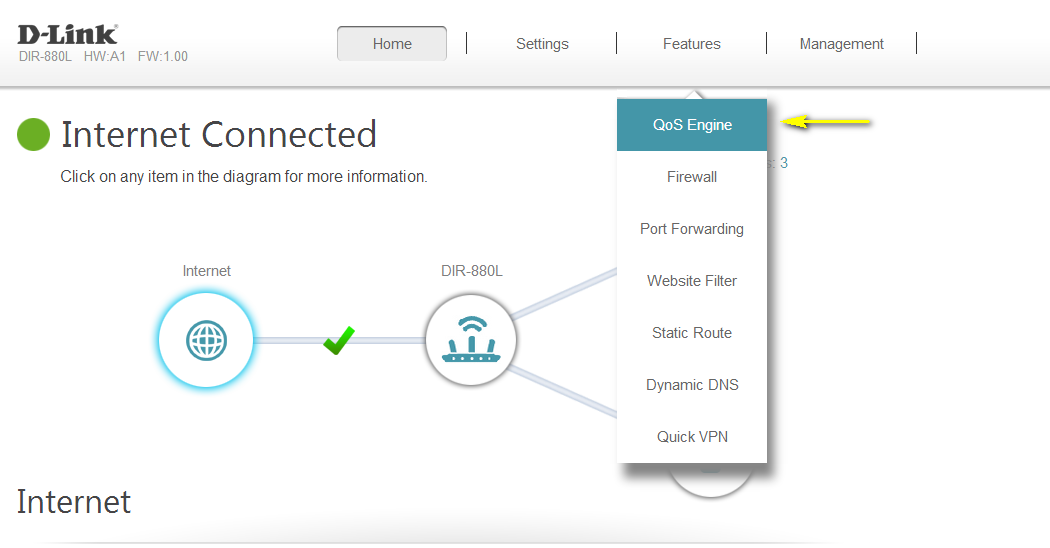Click the DIR-880L router icon
The image size is (1050, 548).
pyautogui.click(x=471, y=340)
